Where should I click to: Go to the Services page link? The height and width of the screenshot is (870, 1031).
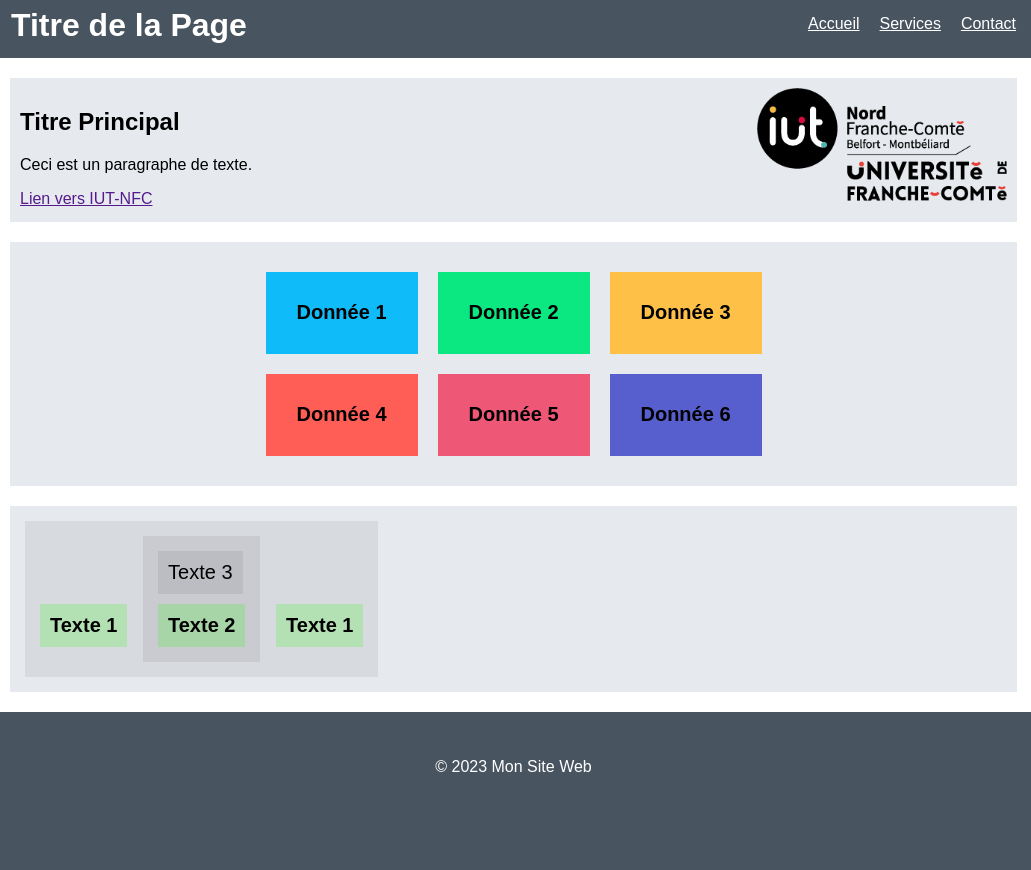coord(909,24)
